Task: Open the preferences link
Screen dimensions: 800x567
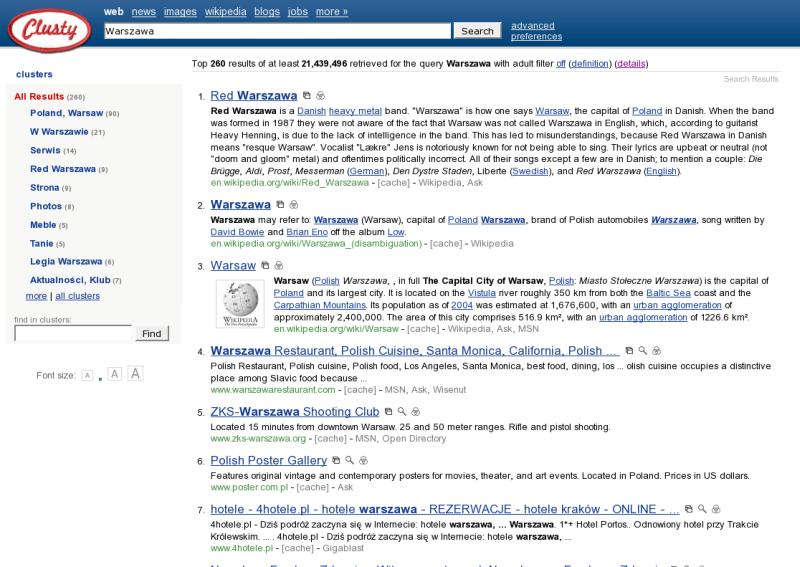Action: [536, 36]
